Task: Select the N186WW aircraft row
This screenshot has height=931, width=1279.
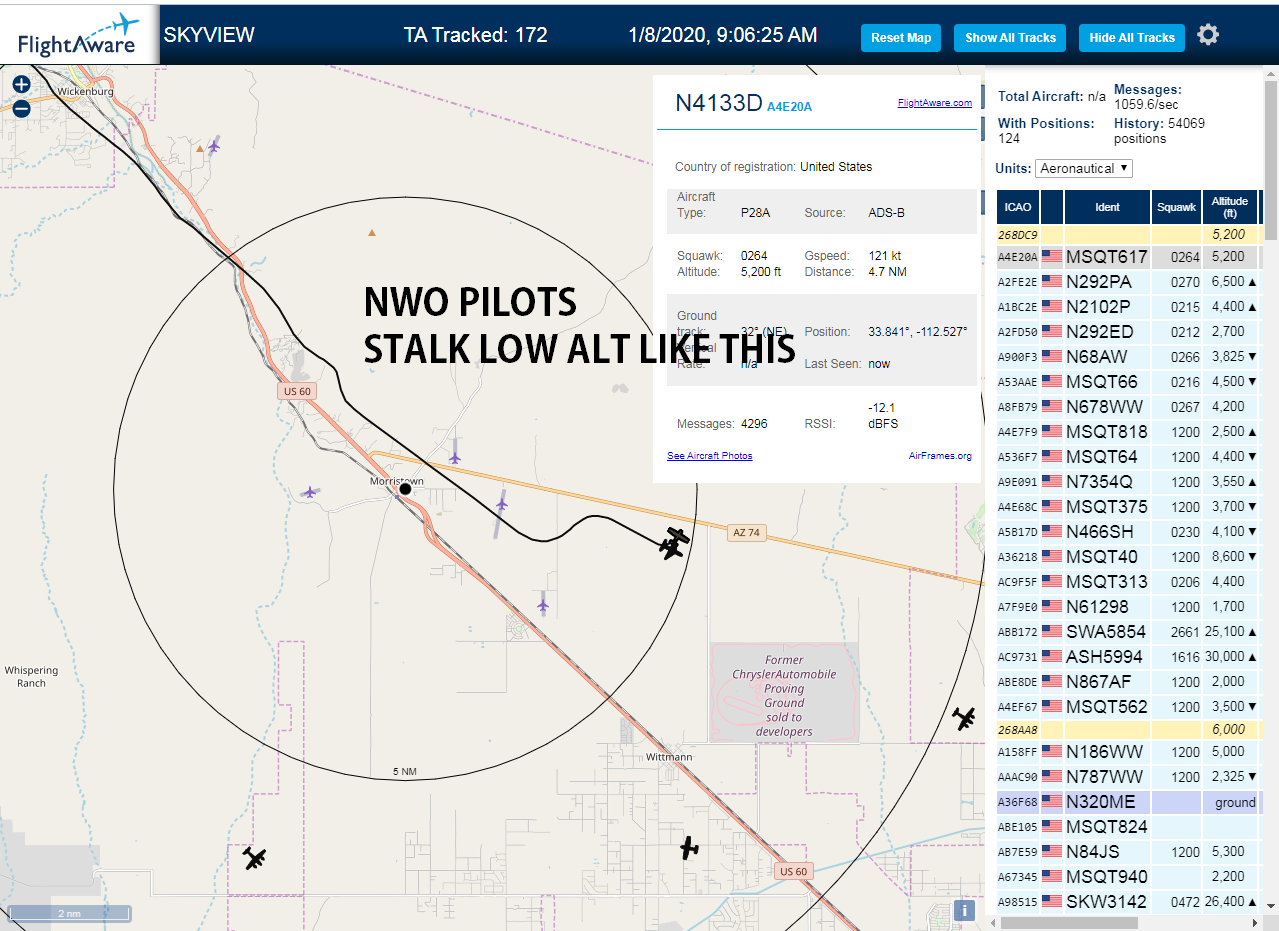Action: click(1130, 752)
